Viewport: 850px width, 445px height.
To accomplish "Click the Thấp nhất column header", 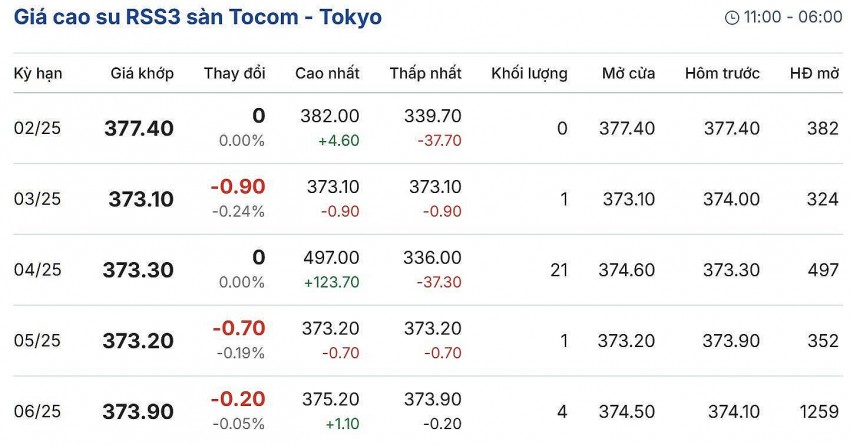I will pyautogui.click(x=425, y=74).
